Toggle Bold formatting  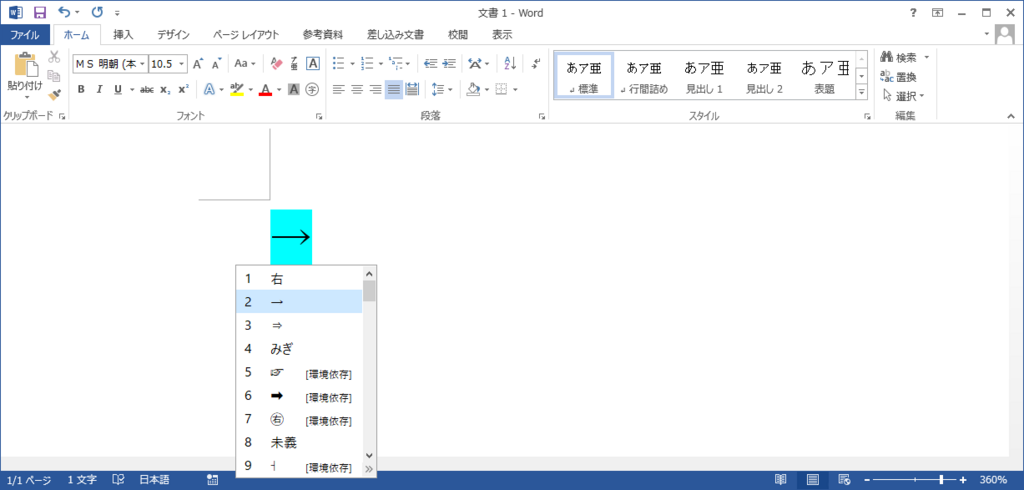click(x=81, y=90)
